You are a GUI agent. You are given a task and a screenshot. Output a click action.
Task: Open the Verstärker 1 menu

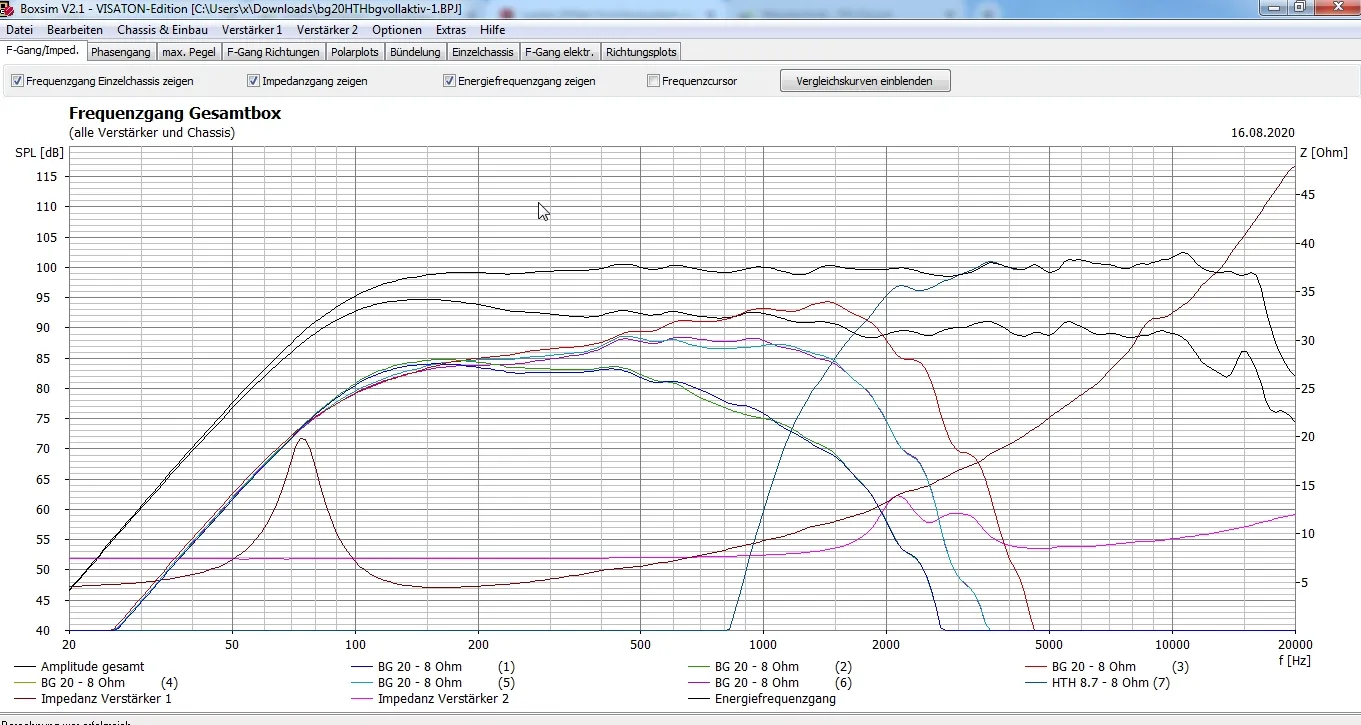[252, 30]
